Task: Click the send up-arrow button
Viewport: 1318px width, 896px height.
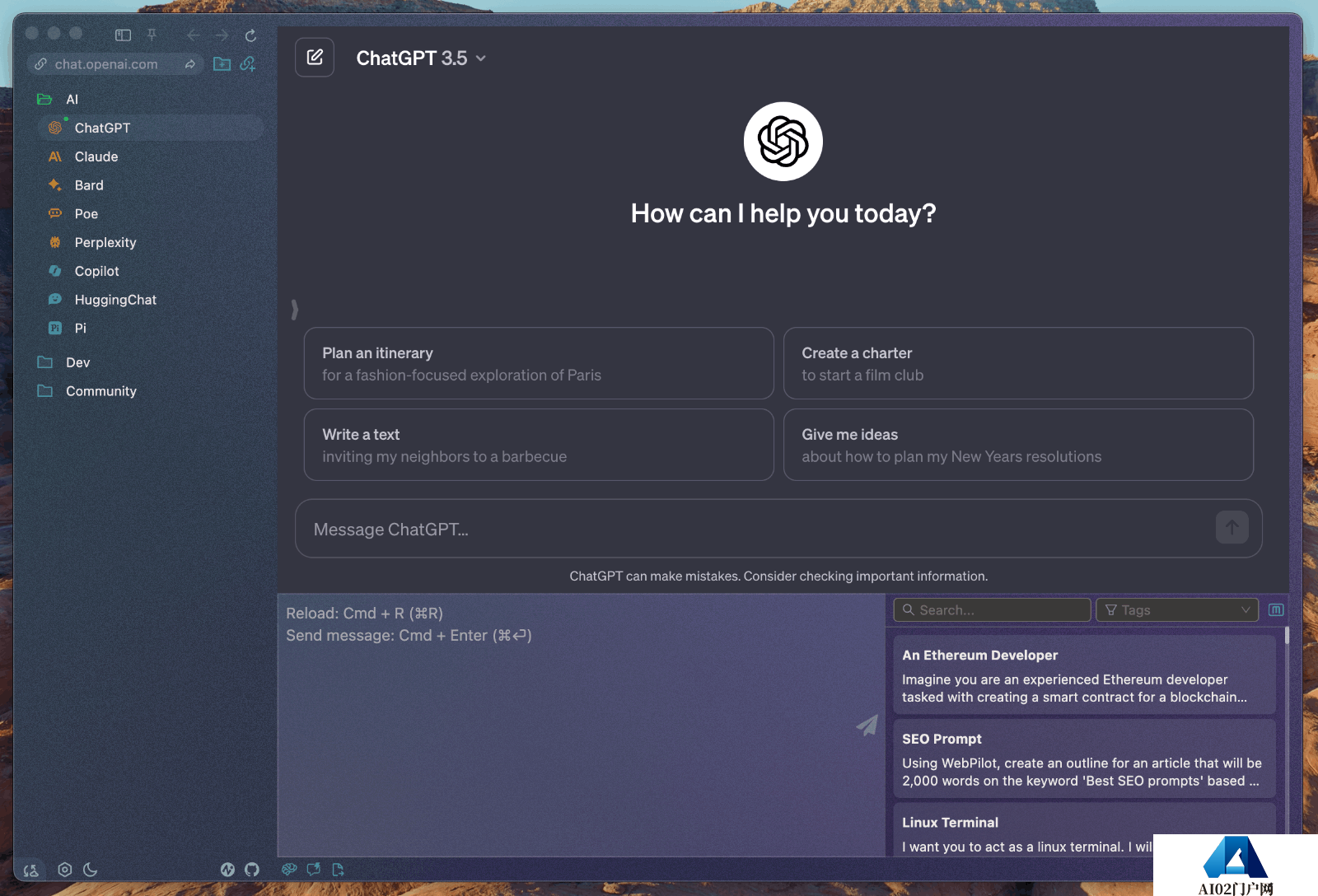Action: (x=1232, y=527)
